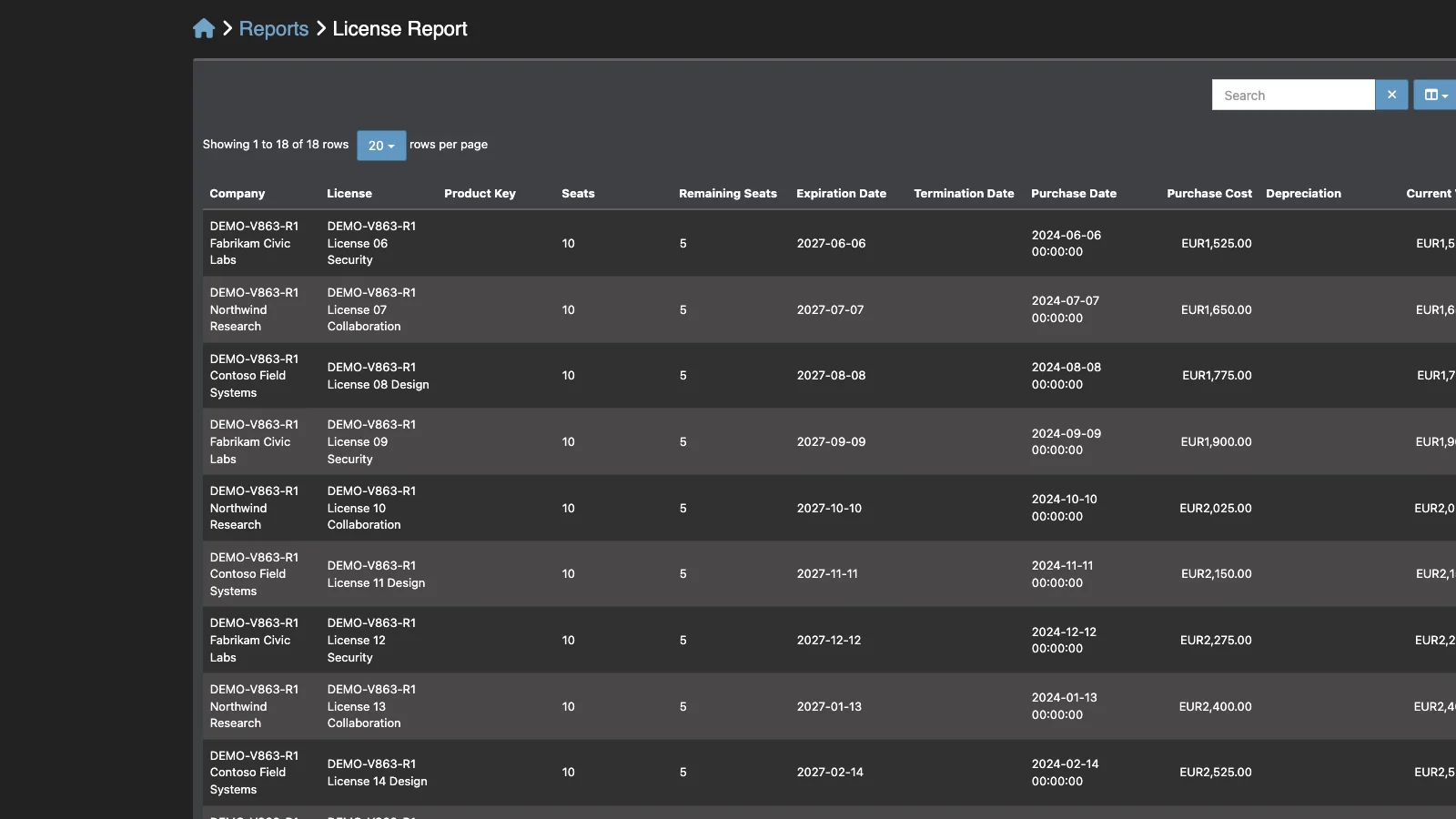
Task: Sort by Company column header
Action: click(x=238, y=194)
